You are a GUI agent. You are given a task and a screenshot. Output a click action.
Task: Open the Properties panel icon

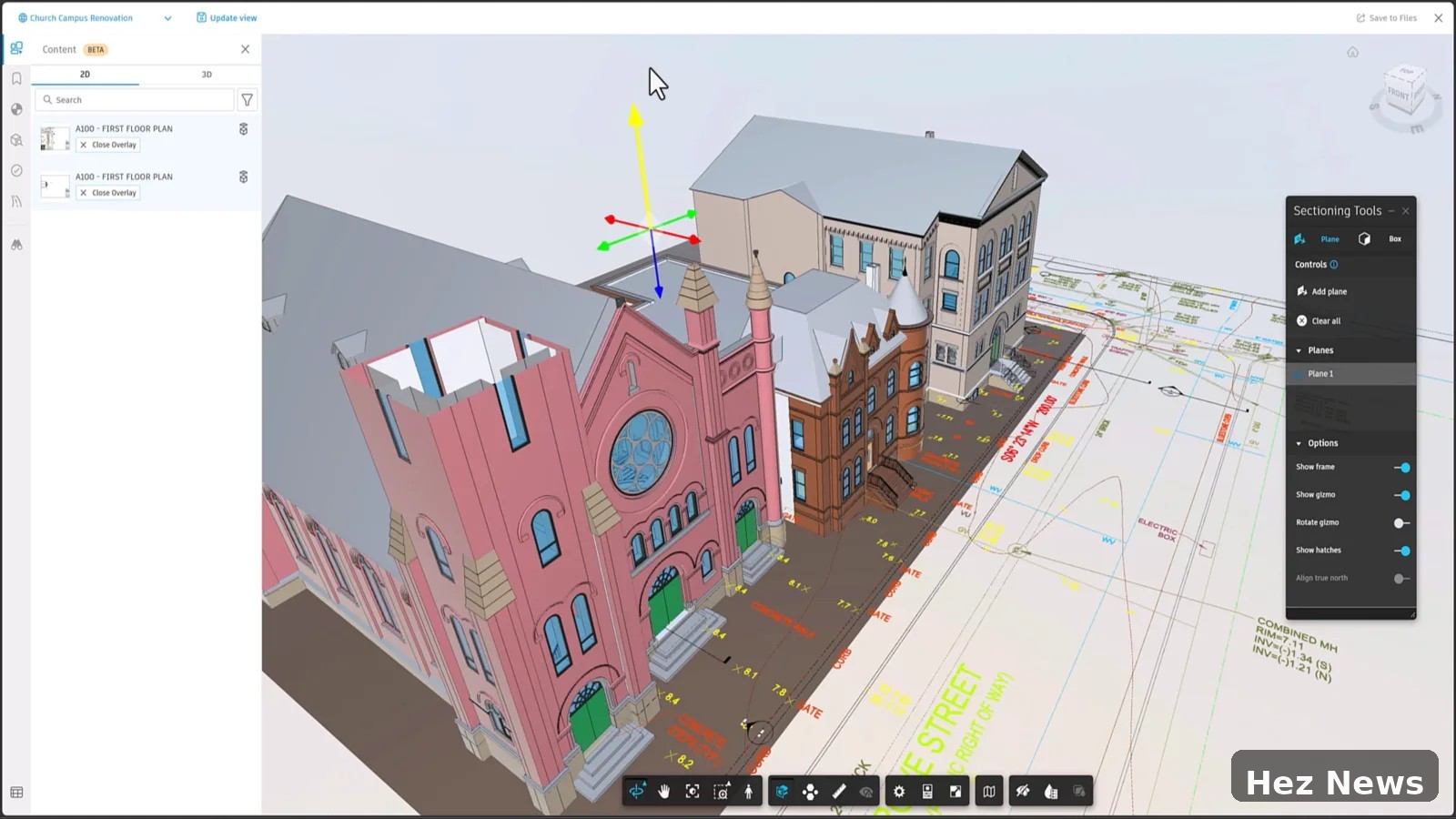(x=927, y=792)
